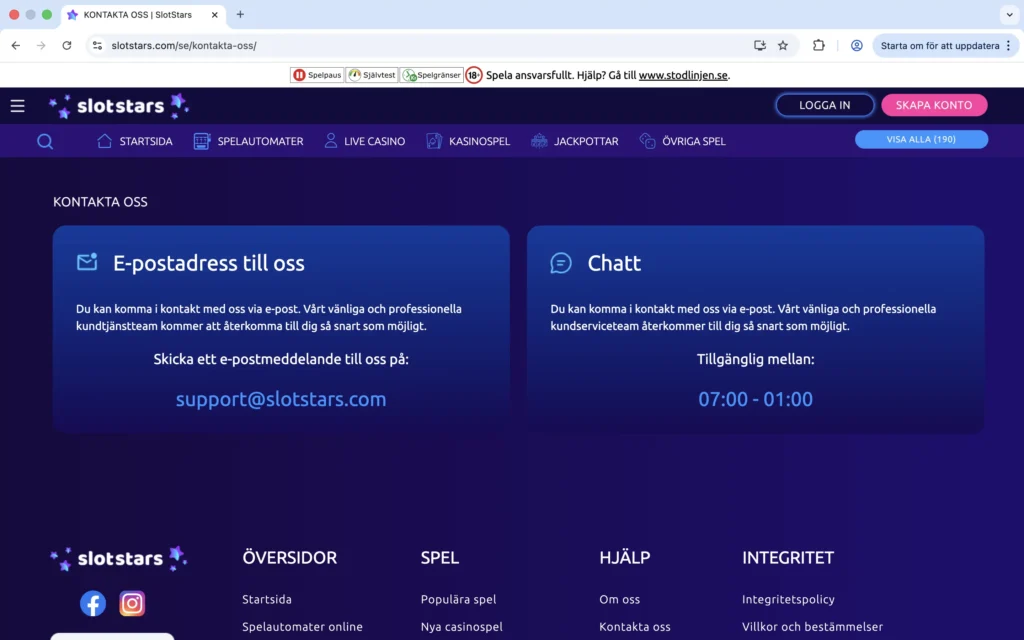Bookmark page with star icon

(x=783, y=46)
